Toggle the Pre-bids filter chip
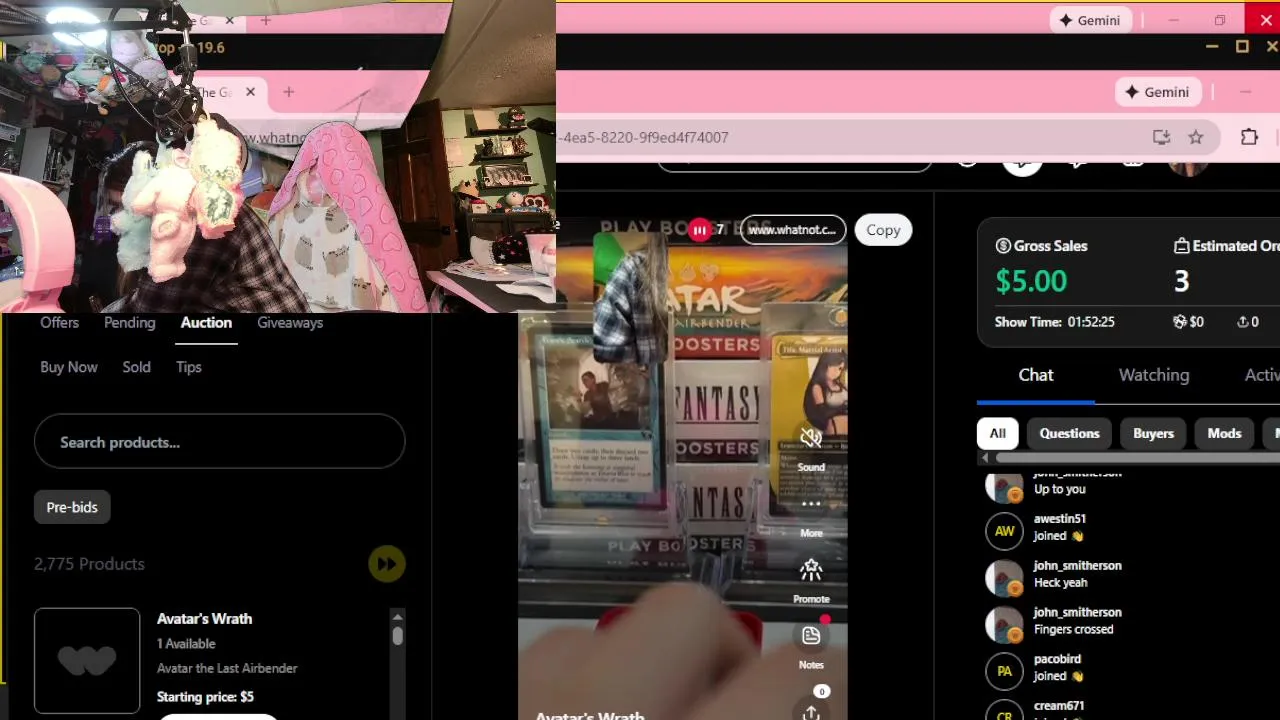1280x720 pixels. pyautogui.click(x=72, y=507)
